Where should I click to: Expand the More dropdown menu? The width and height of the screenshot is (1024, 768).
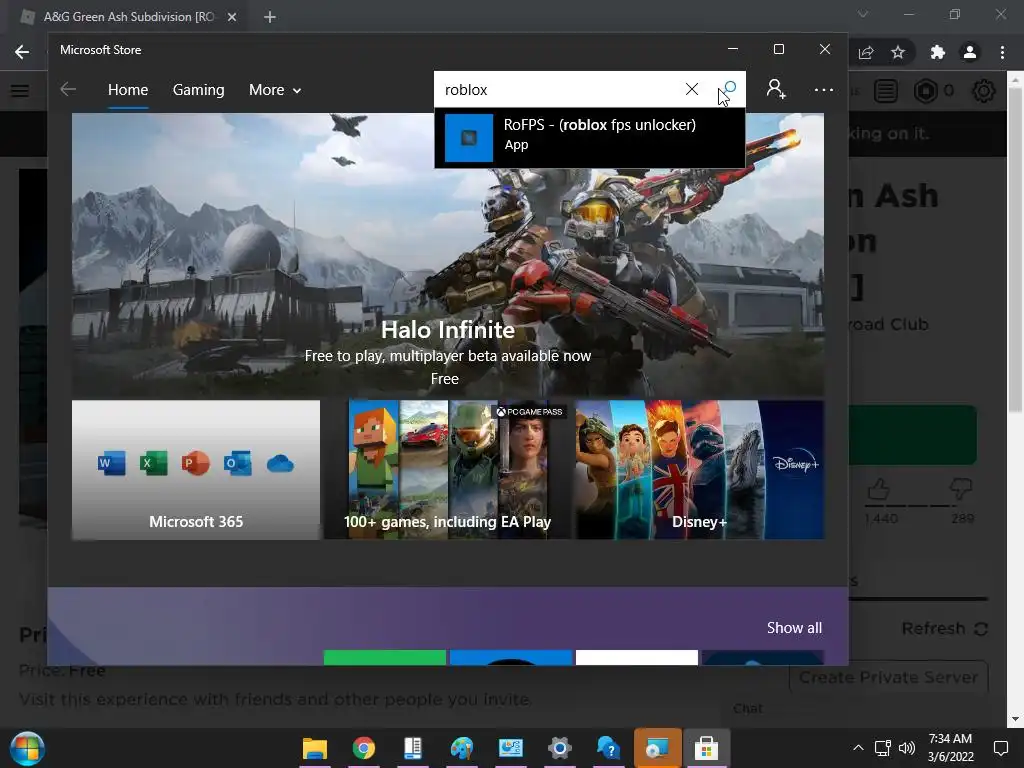click(x=274, y=89)
